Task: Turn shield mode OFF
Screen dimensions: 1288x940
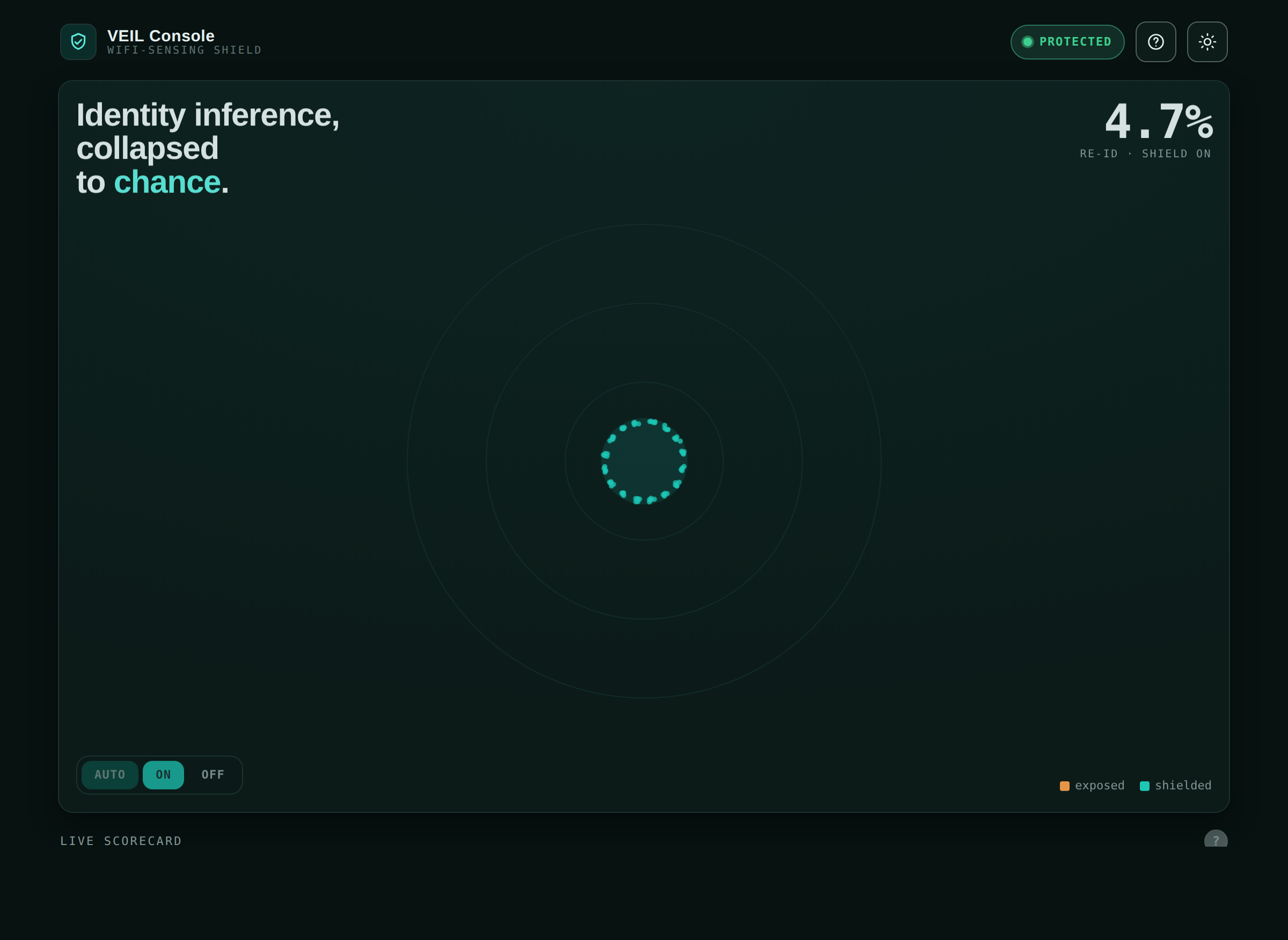Action: pos(213,774)
